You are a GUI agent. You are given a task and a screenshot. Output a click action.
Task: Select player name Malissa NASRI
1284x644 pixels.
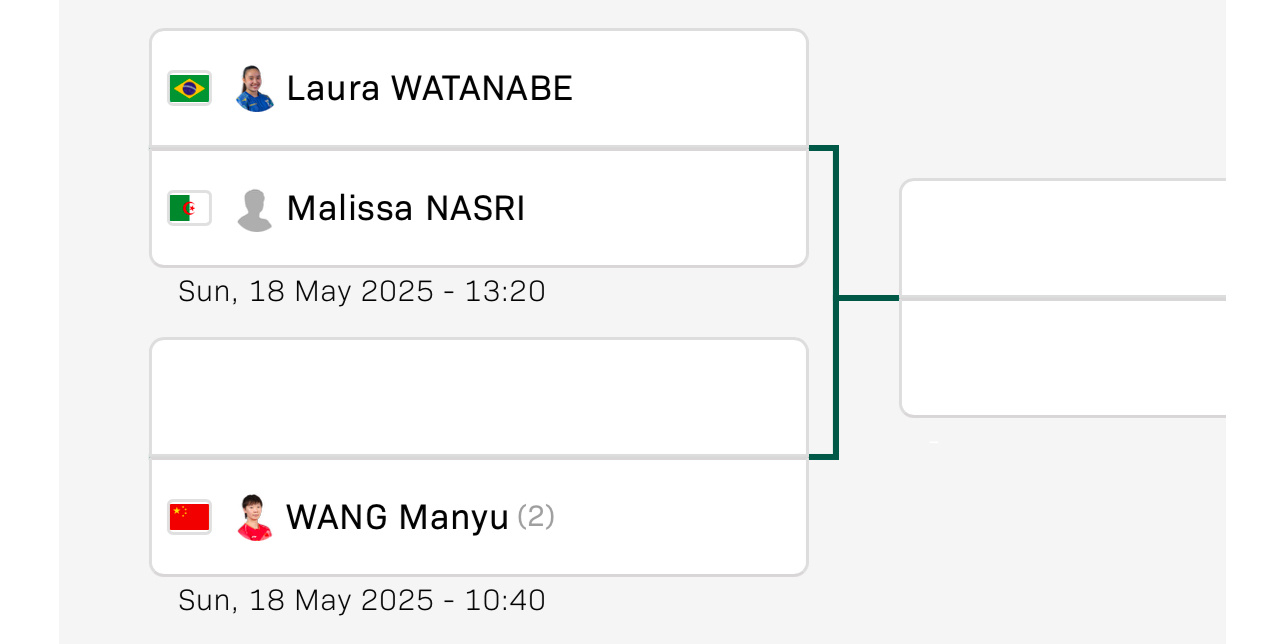406,208
